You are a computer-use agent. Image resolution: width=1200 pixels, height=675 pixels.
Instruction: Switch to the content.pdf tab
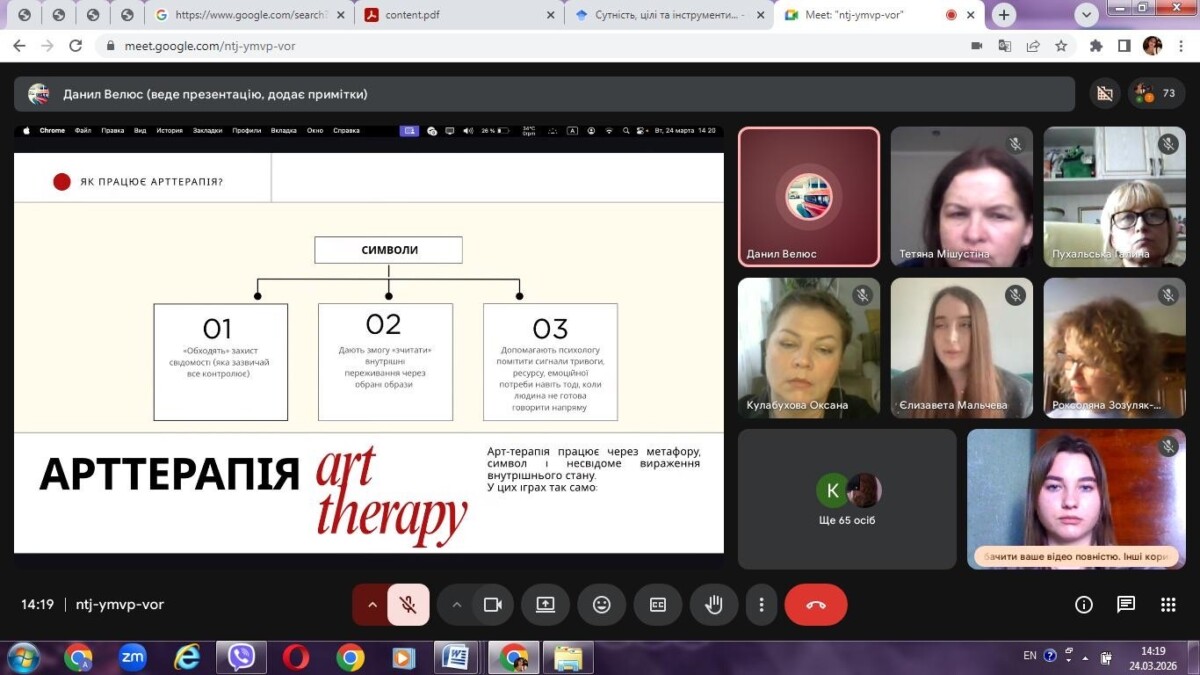(x=457, y=15)
